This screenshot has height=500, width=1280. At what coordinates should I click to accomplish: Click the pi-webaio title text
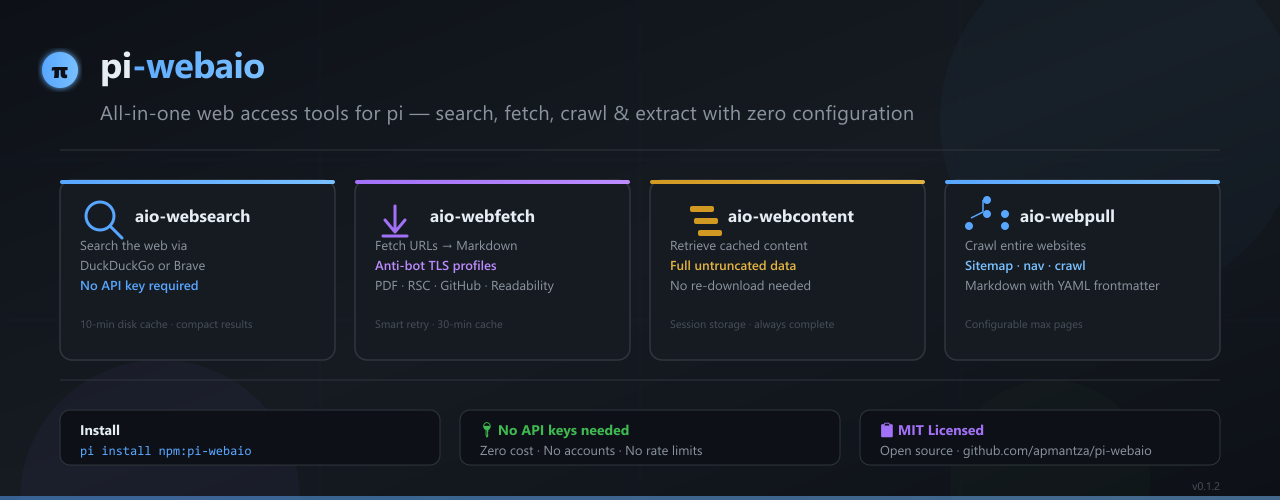coord(182,67)
